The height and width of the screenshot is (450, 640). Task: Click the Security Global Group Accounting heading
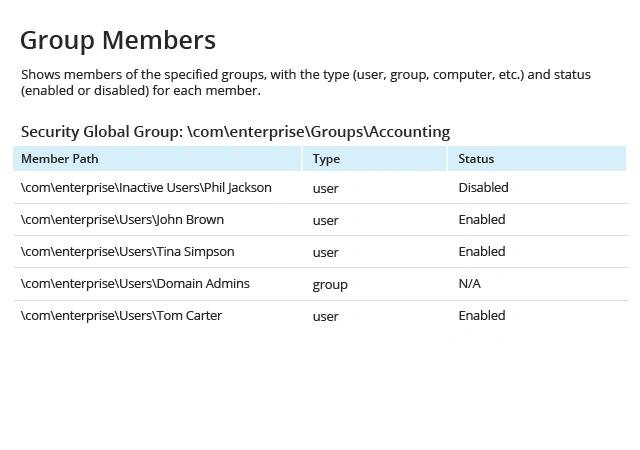click(x=236, y=132)
